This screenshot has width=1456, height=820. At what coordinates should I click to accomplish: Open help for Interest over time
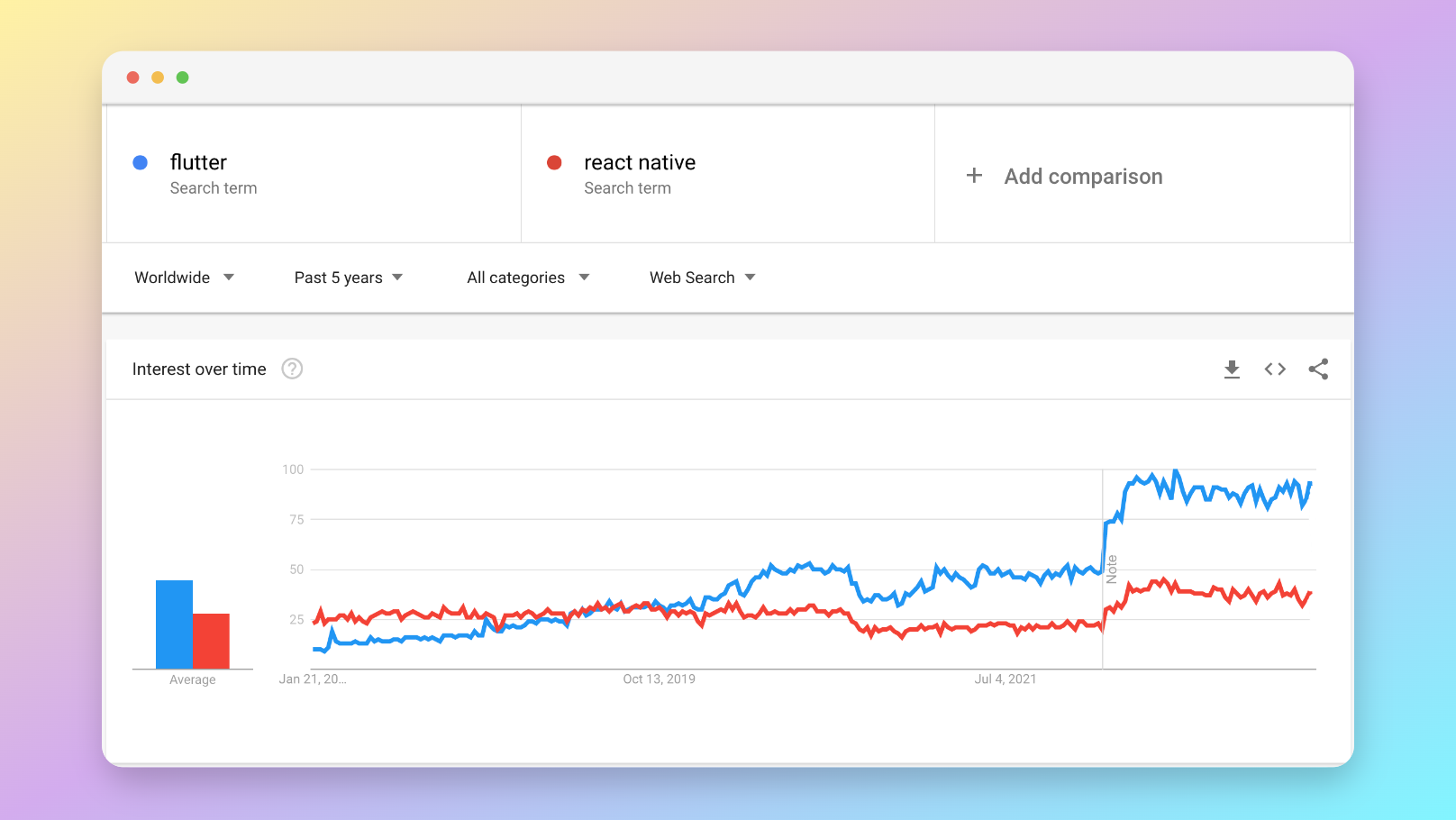click(291, 369)
